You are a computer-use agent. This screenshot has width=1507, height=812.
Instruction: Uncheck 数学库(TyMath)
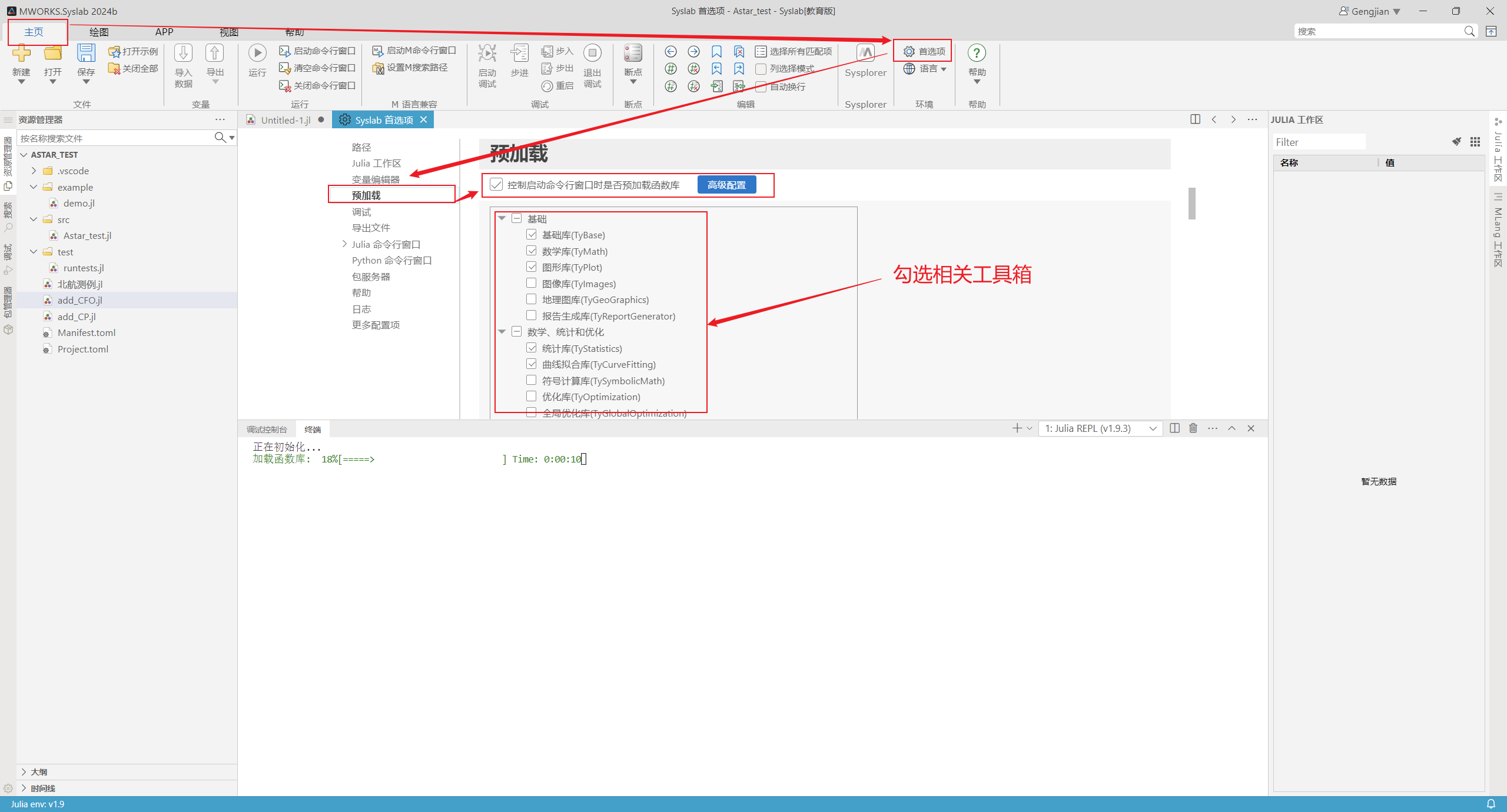pyautogui.click(x=532, y=251)
